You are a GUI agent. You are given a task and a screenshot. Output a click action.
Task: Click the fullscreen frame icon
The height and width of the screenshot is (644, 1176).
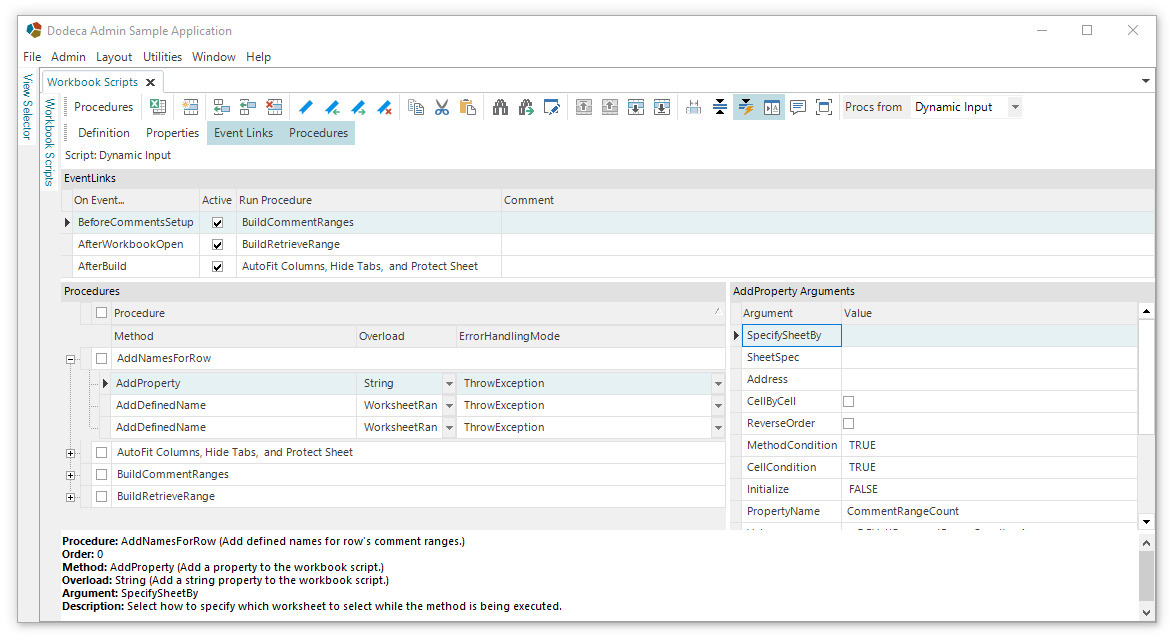(824, 107)
